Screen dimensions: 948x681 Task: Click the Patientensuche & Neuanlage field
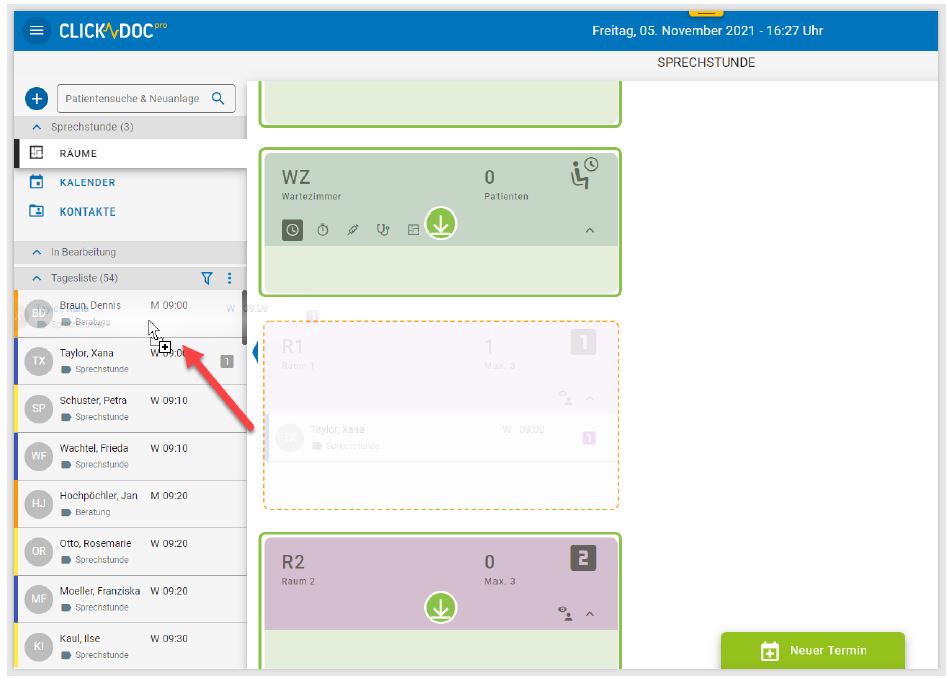point(132,99)
